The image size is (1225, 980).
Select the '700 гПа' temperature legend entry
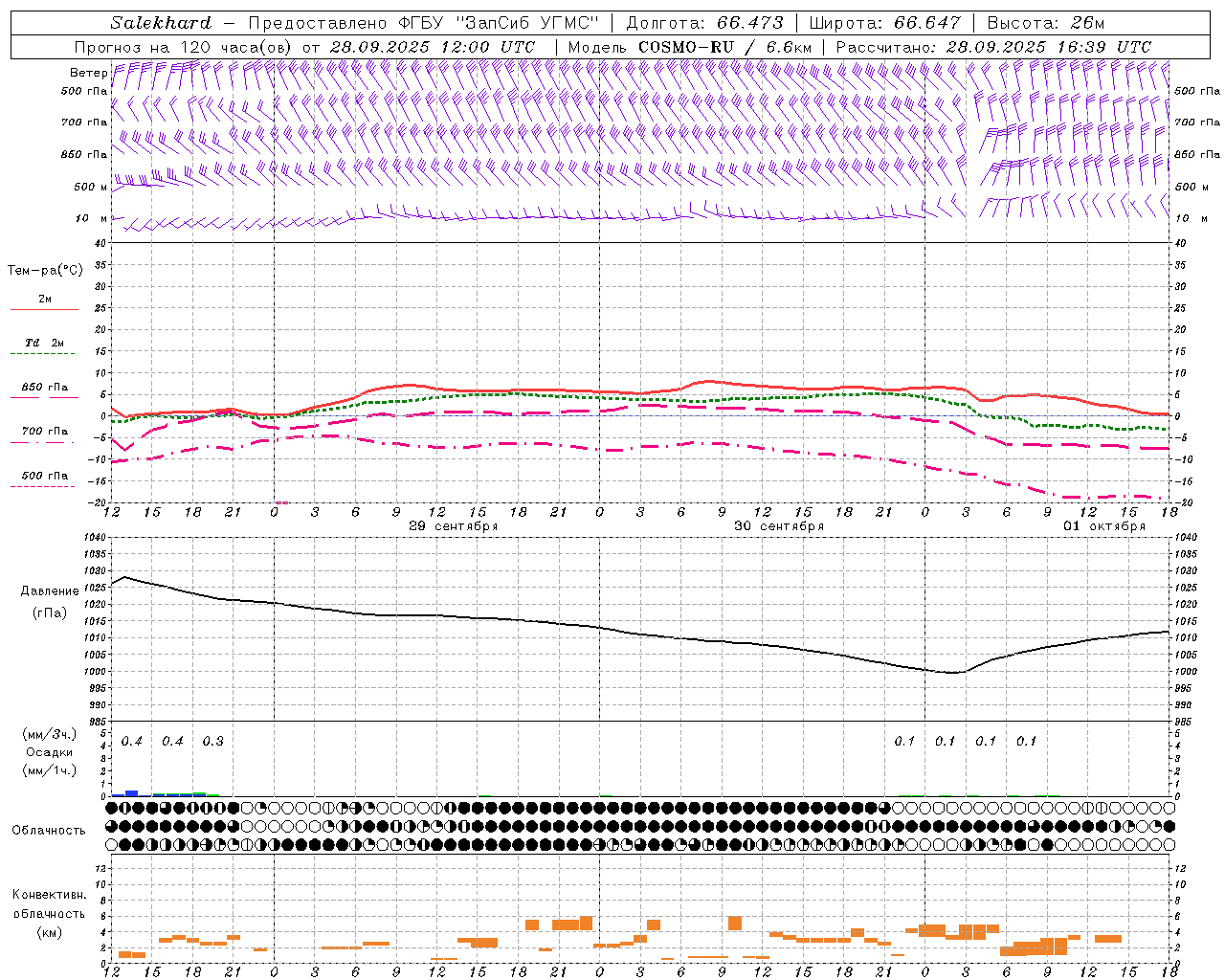(44, 432)
